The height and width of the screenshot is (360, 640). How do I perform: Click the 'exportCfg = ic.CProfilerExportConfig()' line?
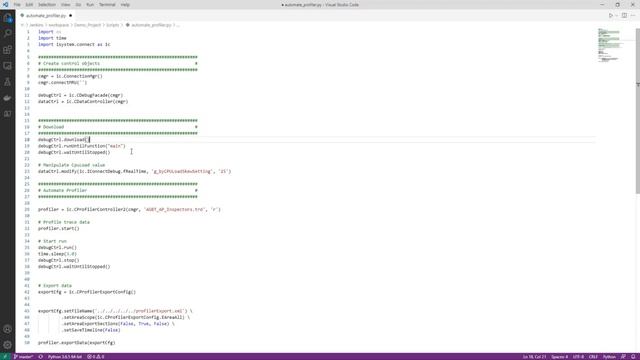[x=87, y=292]
